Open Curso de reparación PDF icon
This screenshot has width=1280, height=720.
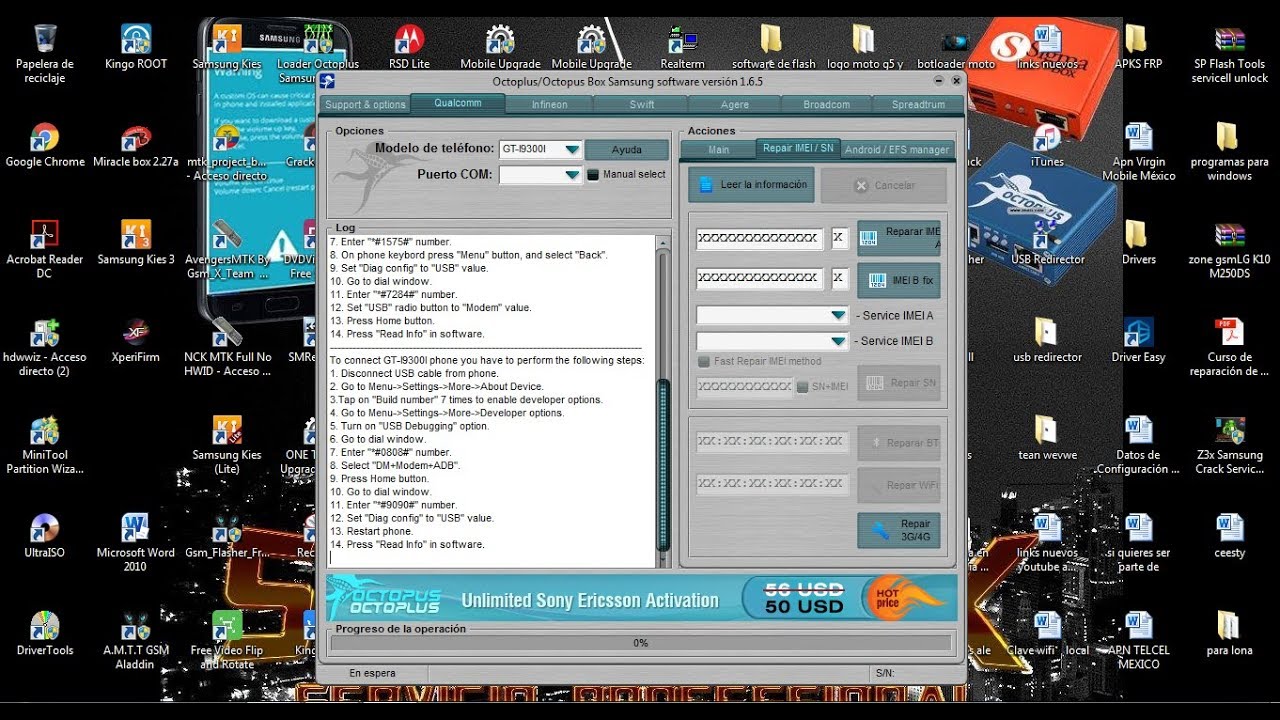1229,348
